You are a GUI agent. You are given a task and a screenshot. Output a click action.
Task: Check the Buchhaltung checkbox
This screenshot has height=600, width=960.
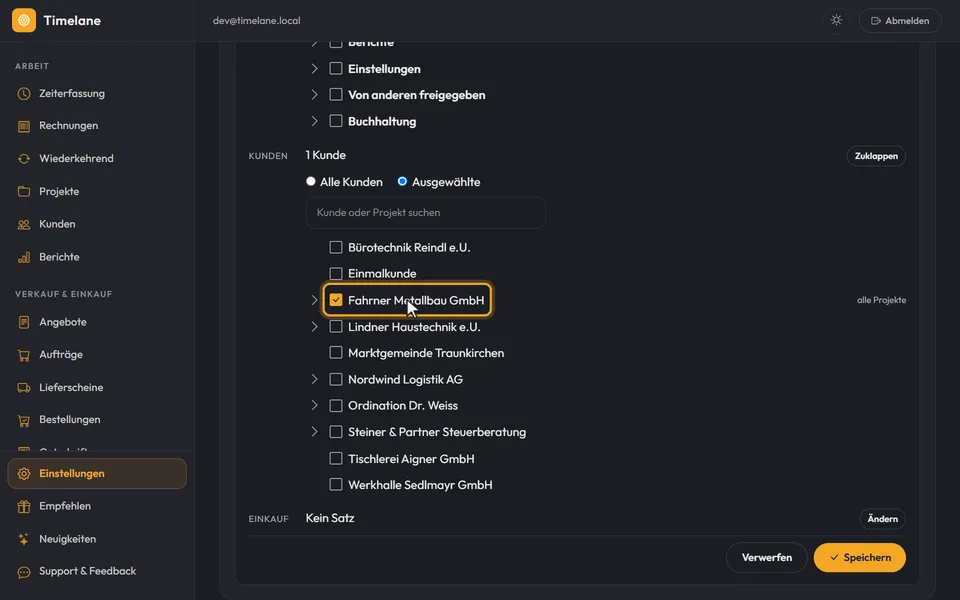click(336, 121)
